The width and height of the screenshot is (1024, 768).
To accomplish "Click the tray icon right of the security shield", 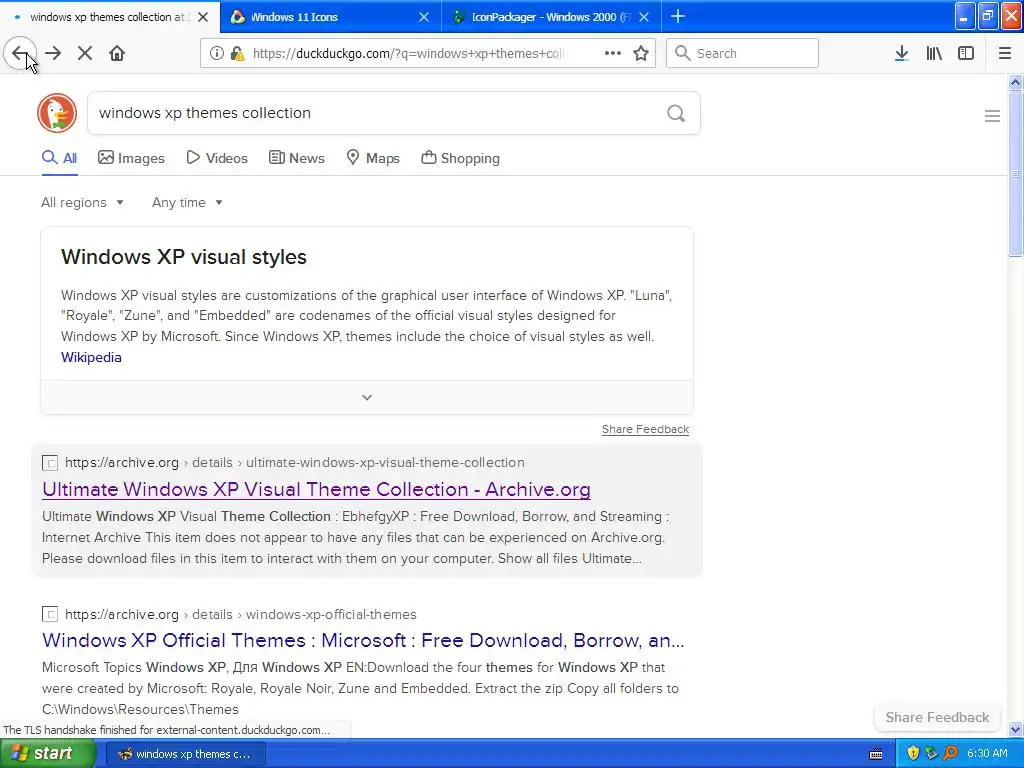I will point(931,753).
